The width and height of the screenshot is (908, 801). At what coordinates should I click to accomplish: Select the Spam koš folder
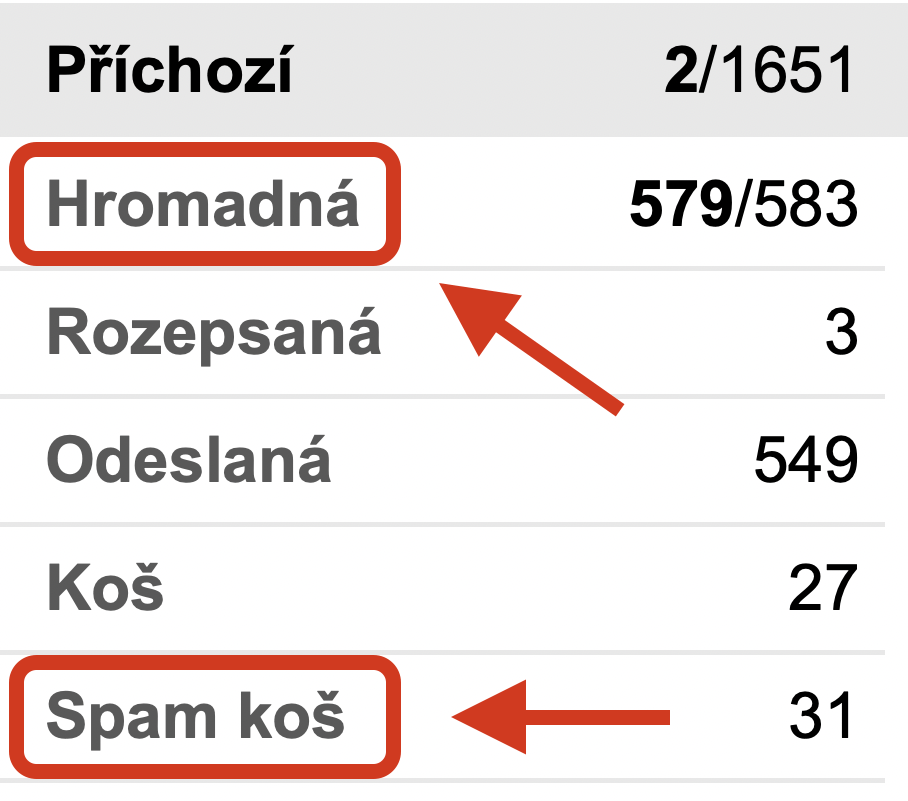pos(196,716)
